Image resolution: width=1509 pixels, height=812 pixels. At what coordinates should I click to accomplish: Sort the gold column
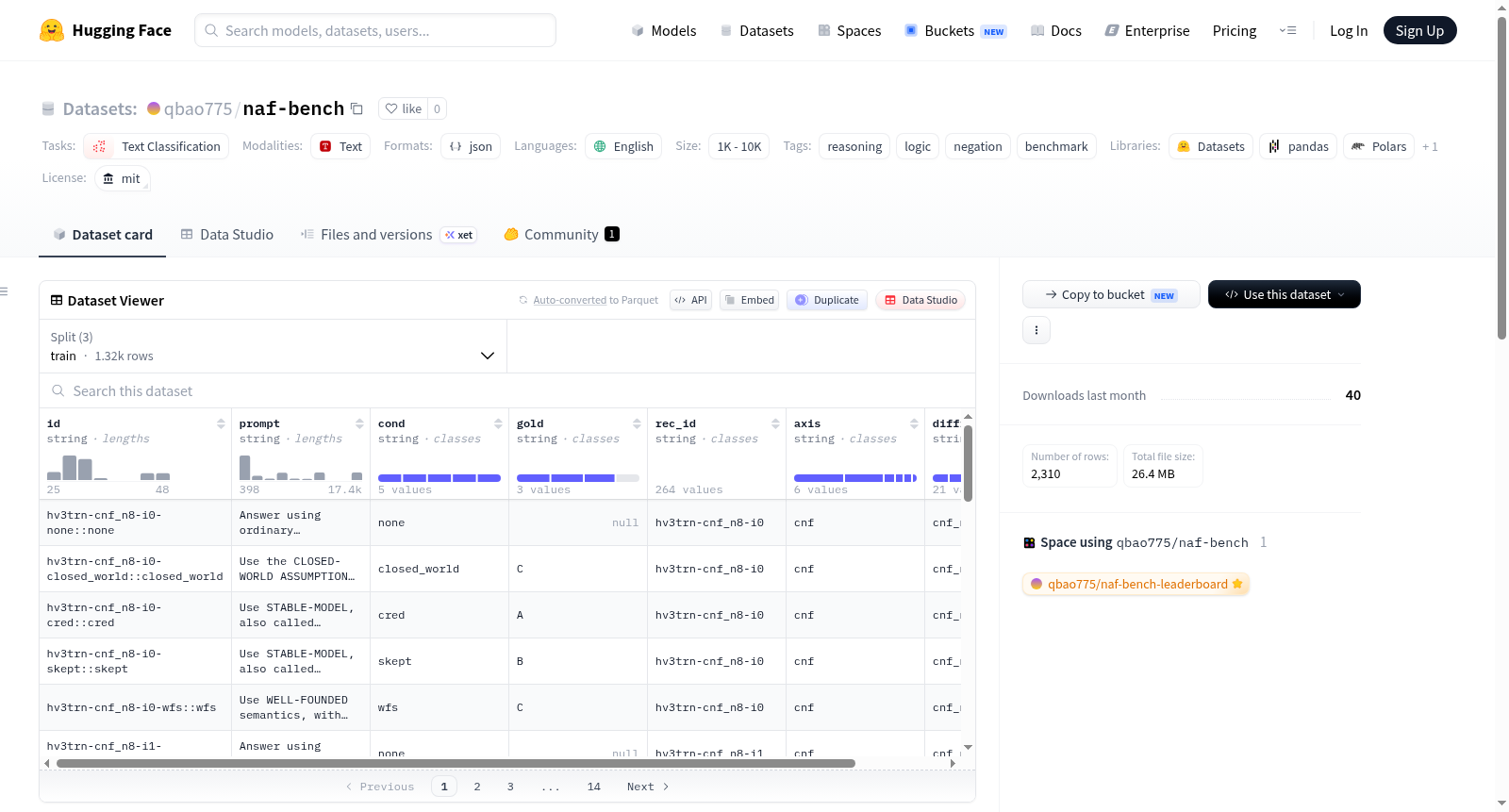pyautogui.click(x=637, y=424)
